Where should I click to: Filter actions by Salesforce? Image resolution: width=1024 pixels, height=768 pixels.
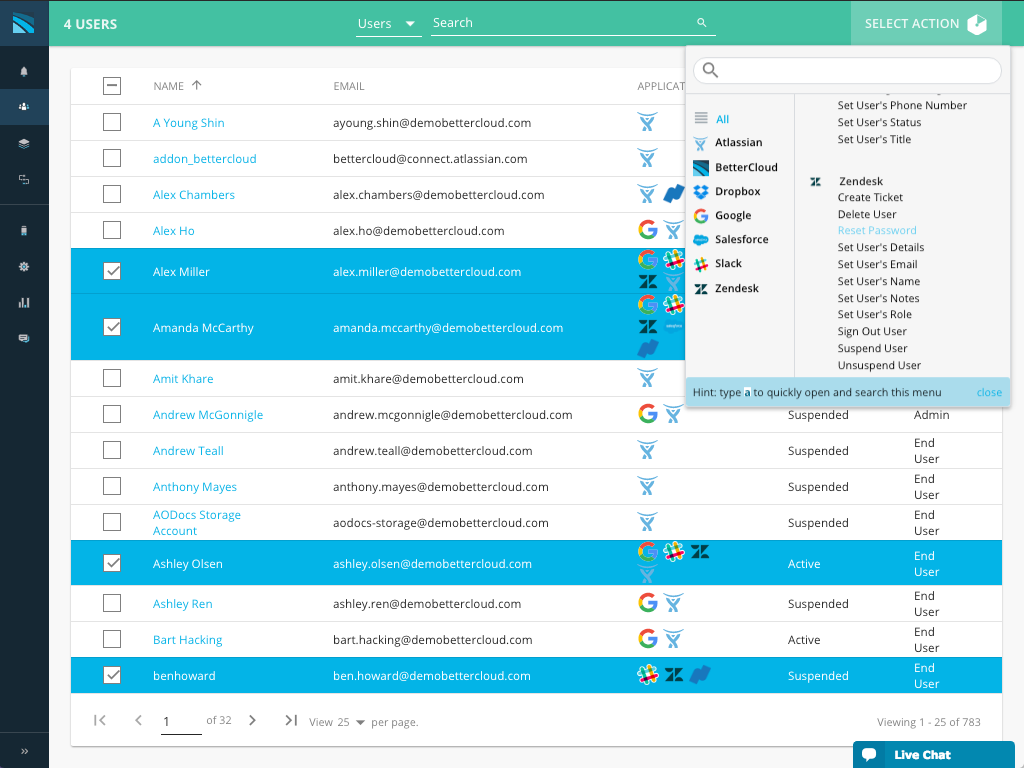(741, 240)
